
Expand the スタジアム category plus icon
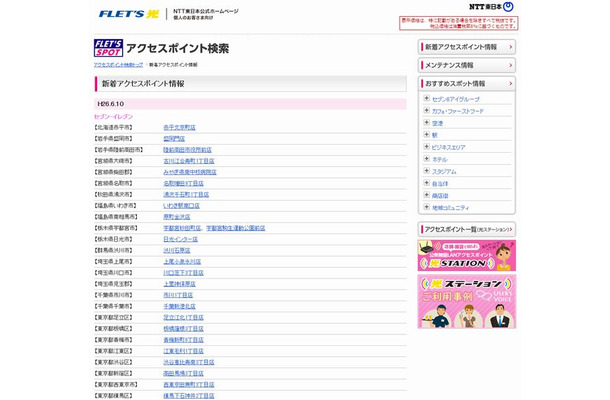426,171
